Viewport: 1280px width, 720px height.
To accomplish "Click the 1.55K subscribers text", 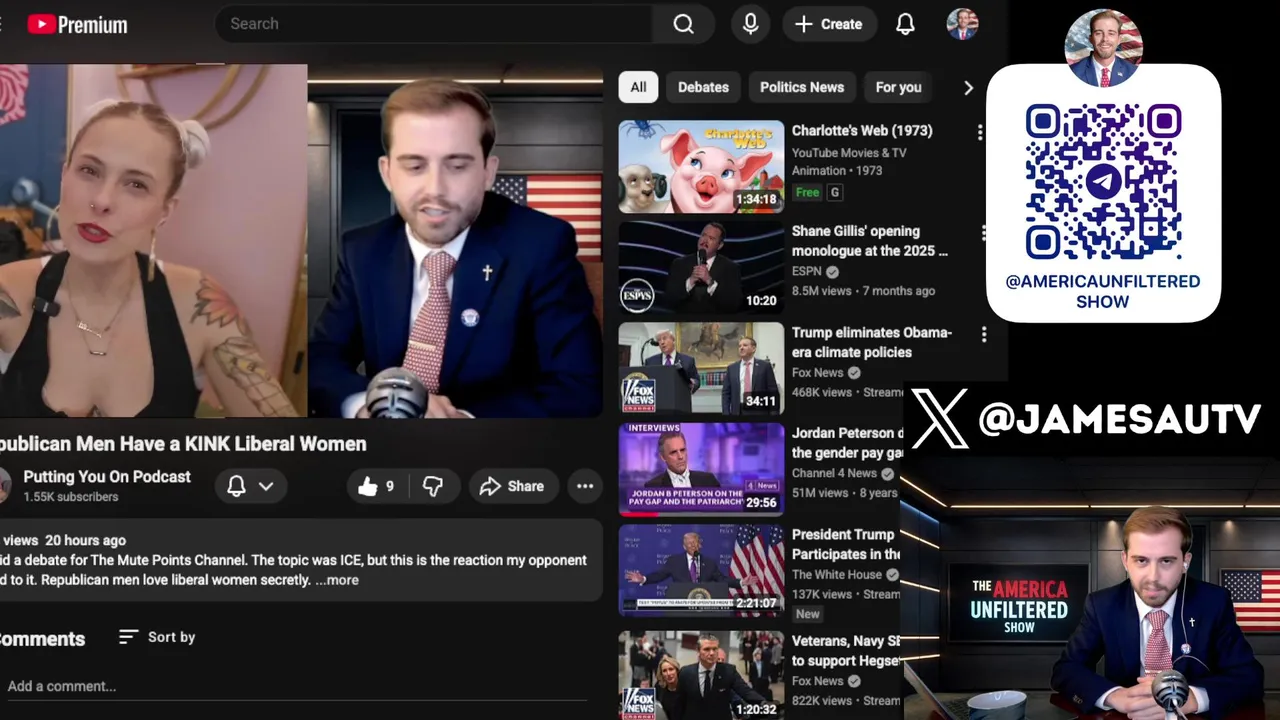I will tap(71, 497).
